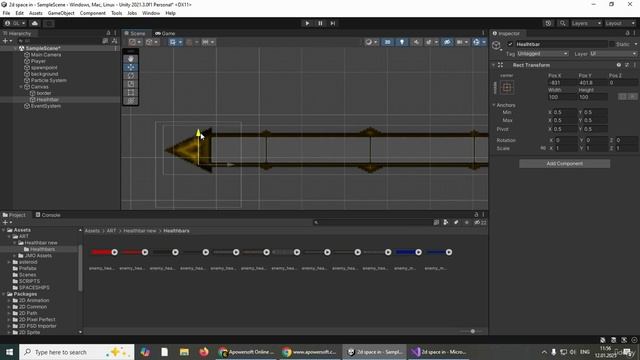Open the cloud services icon
Viewport: 640px width, 360px height.
click(35, 23)
